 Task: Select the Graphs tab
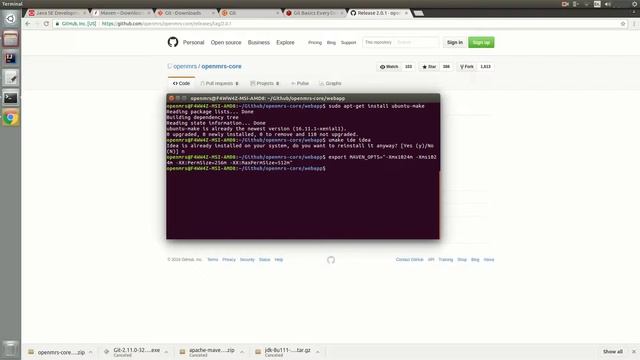coord(330,83)
